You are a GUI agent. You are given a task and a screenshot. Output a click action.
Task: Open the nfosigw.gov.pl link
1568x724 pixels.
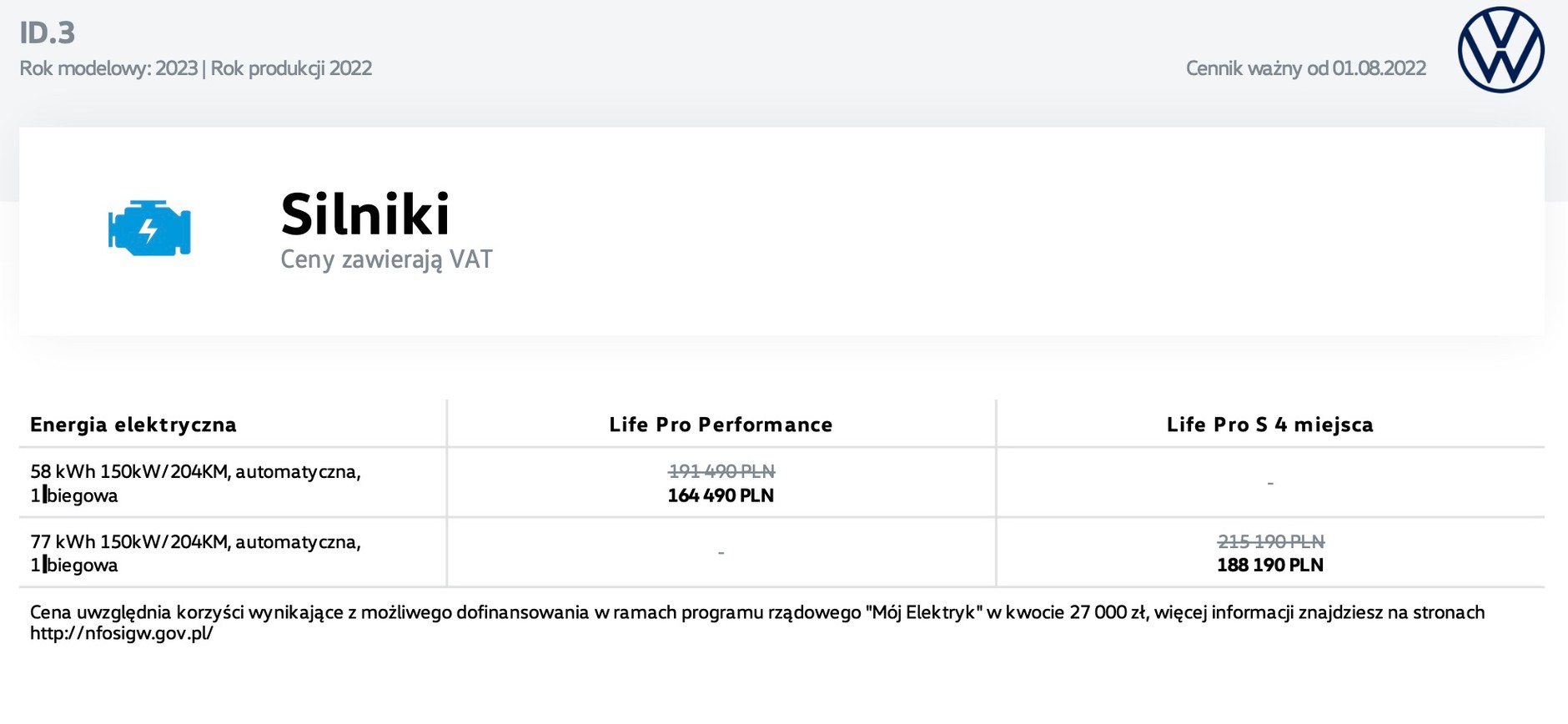pyautogui.click(x=122, y=633)
